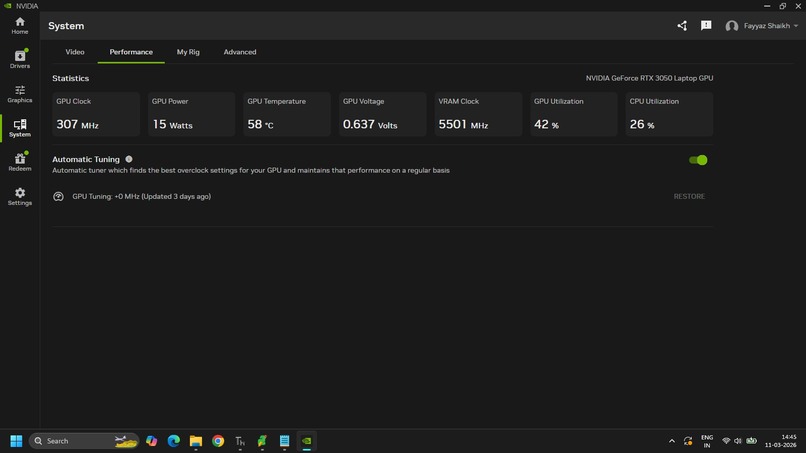806x453 pixels.
Task: Open the Notepad-style blue taskbar icon
Action: 284,441
